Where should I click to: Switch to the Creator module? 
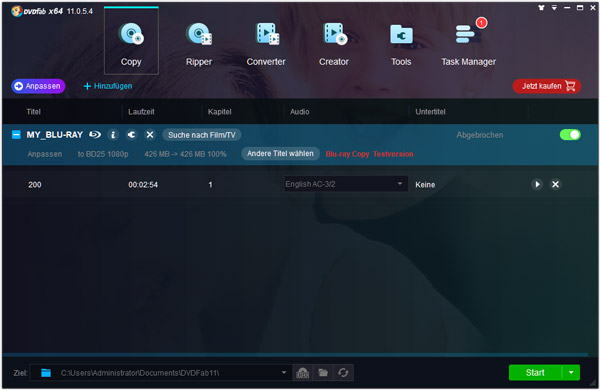point(334,44)
